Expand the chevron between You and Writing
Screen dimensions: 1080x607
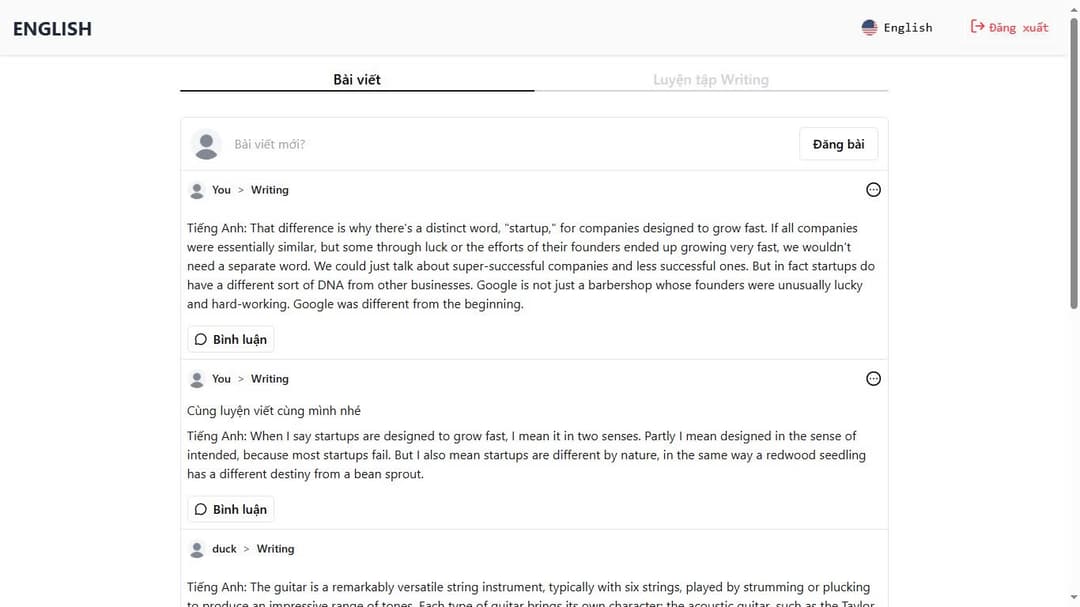click(x=240, y=189)
